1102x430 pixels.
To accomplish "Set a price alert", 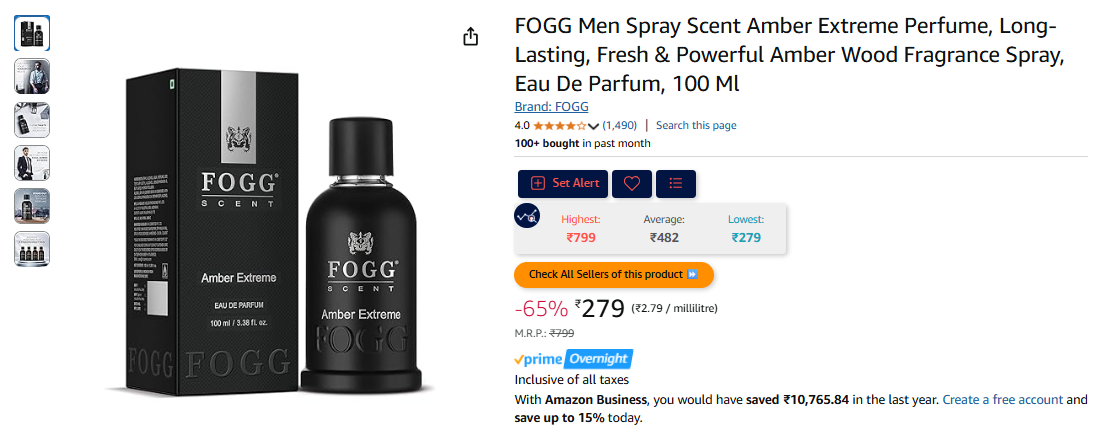I will tap(564, 183).
